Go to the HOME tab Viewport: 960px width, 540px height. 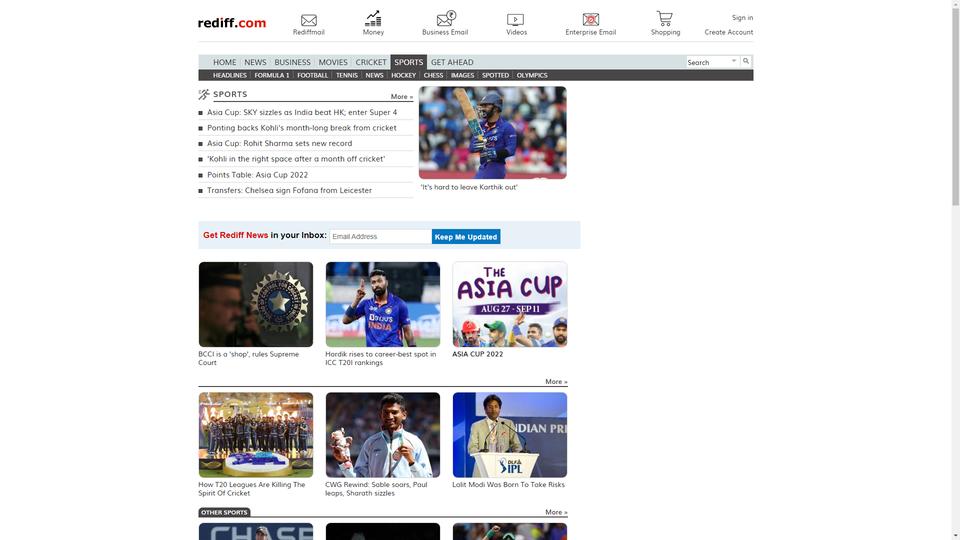225,62
